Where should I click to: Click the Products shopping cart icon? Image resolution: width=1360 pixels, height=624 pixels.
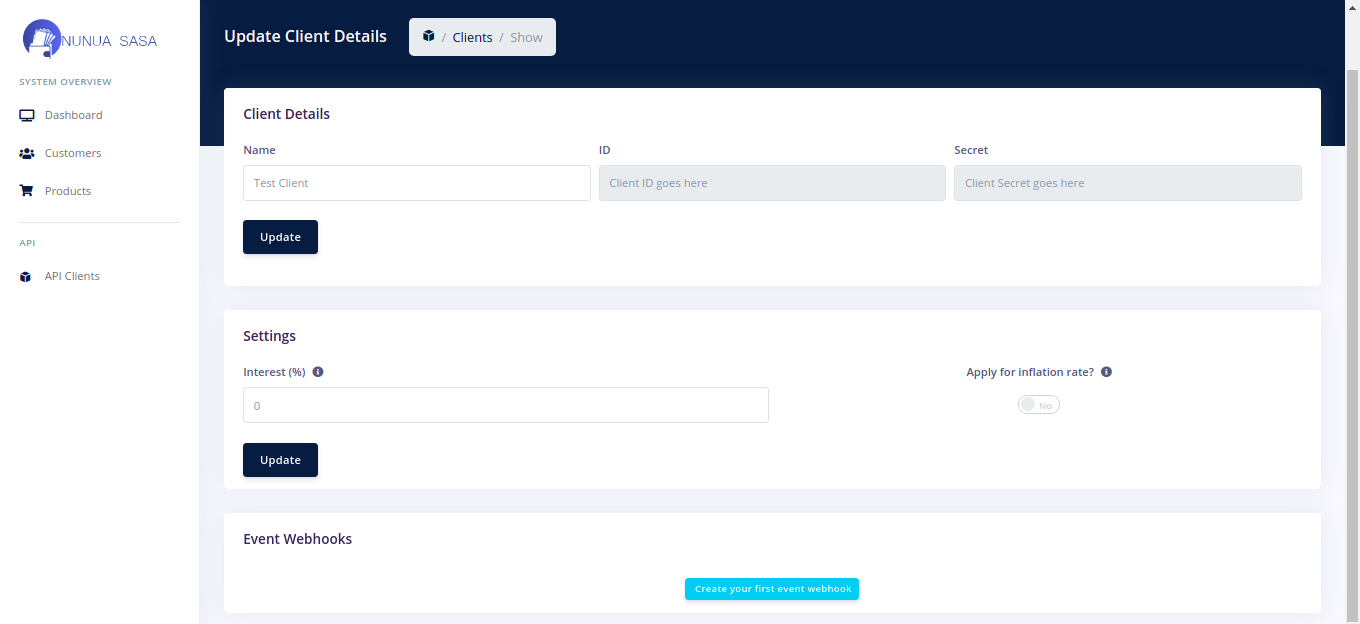point(27,191)
